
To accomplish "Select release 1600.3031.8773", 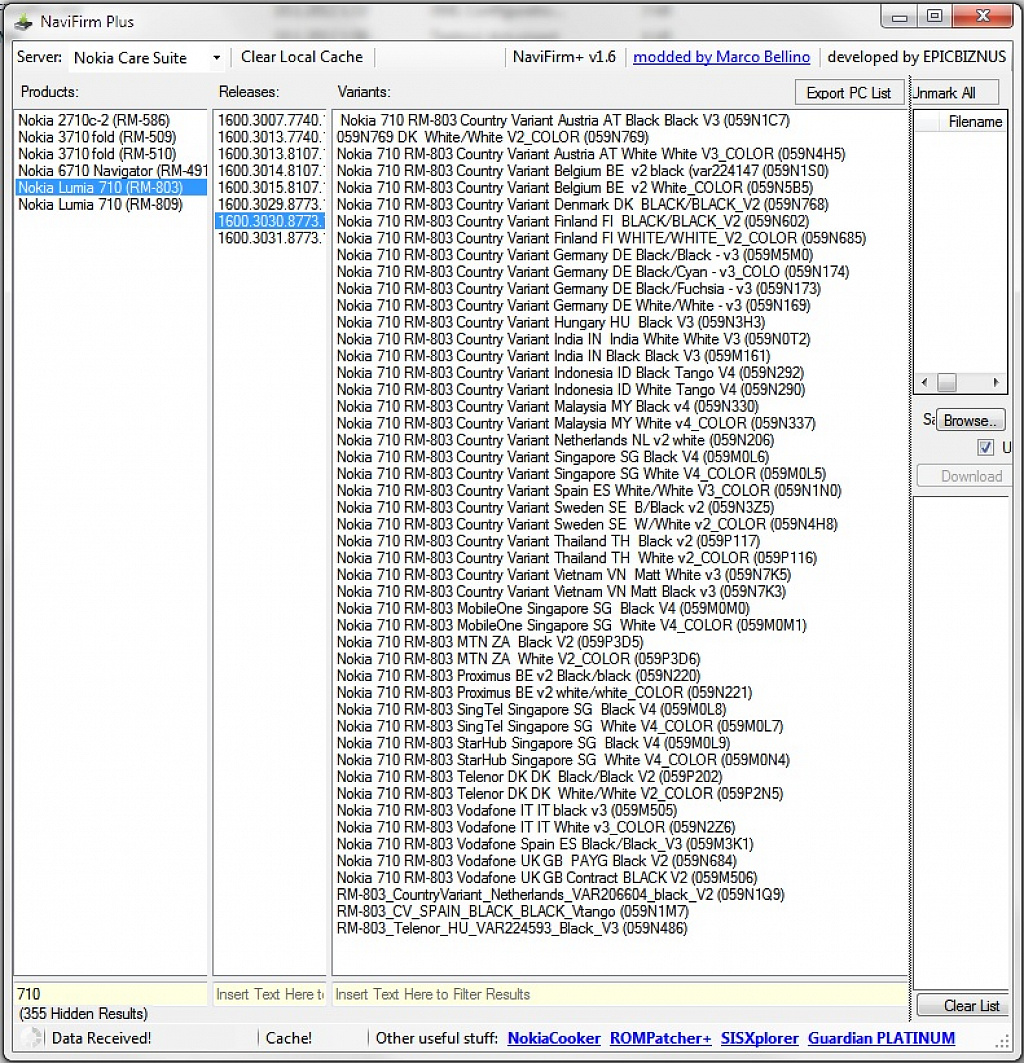I will [270, 239].
